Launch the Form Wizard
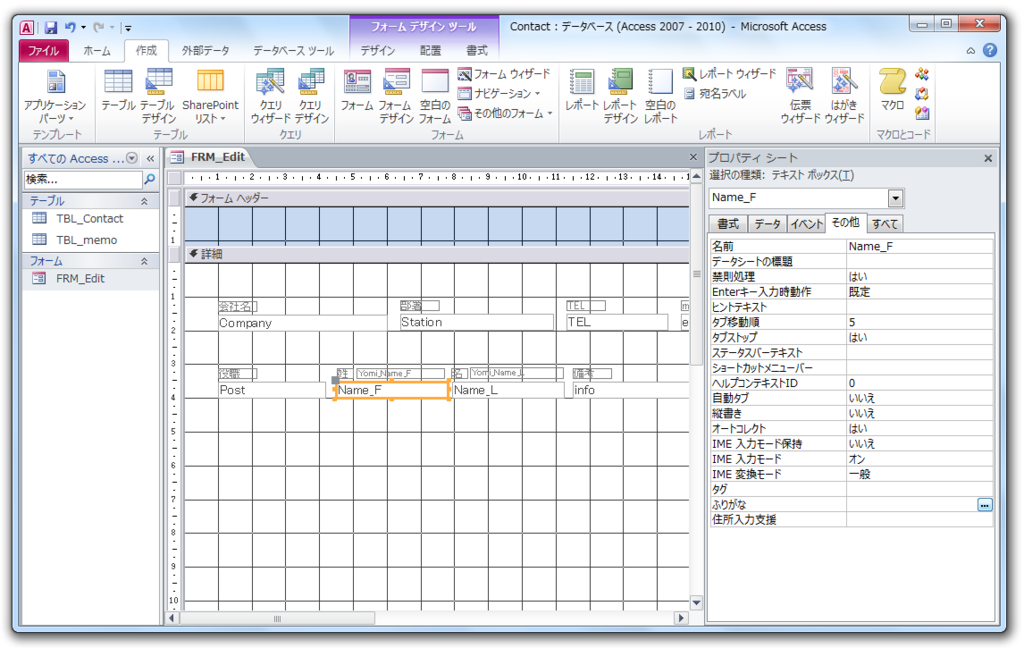The width and height of the screenshot is (1024, 648). [x=504, y=74]
